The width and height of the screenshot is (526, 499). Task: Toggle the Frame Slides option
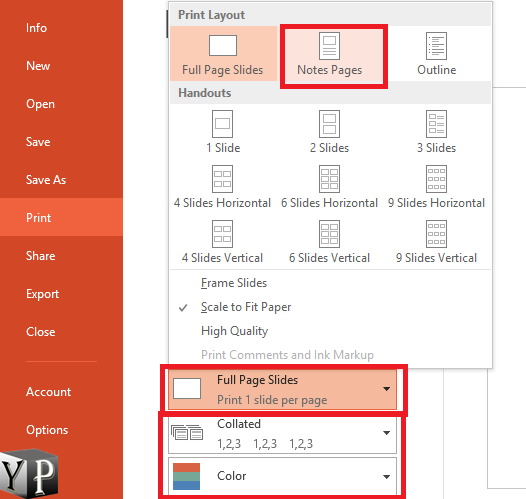pyautogui.click(x=234, y=283)
